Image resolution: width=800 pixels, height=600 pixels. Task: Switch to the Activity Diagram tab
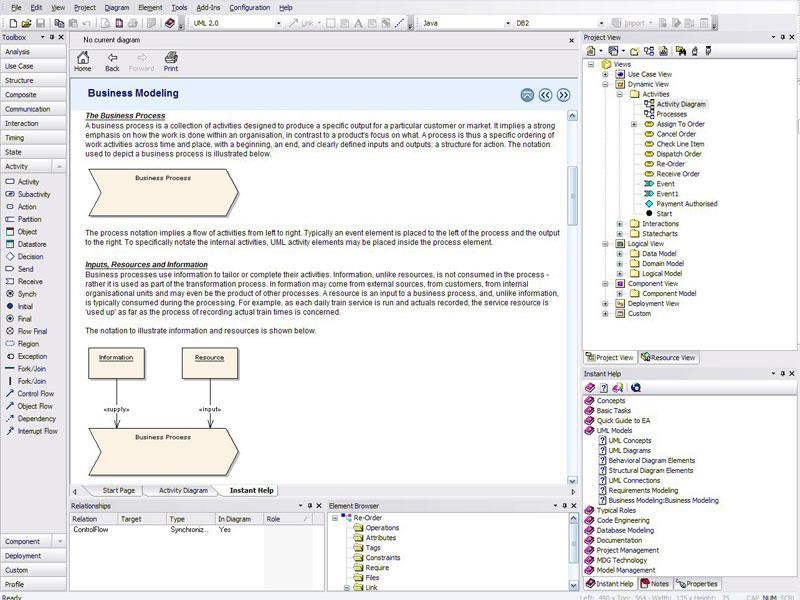pos(183,491)
